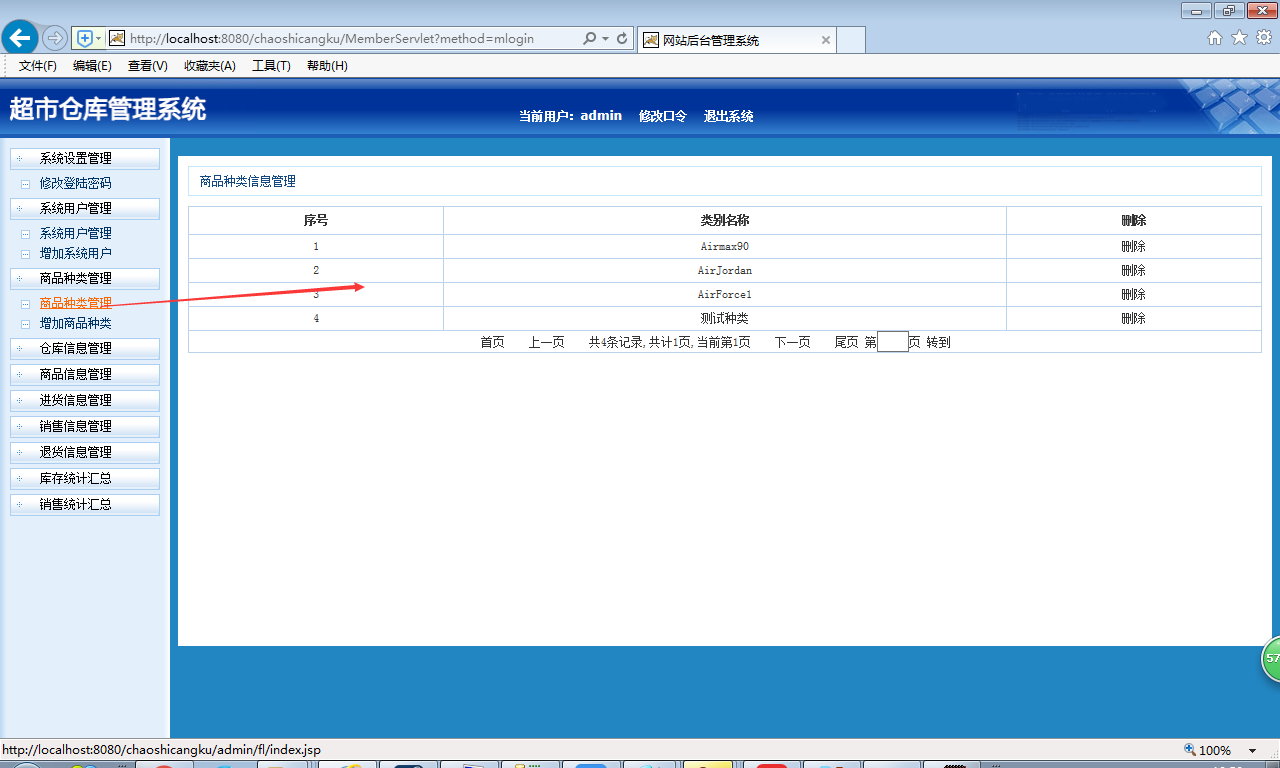Image resolution: width=1280 pixels, height=768 pixels.
Task: Open sidebar link 系统用户管理 under users
Action: 75,234
